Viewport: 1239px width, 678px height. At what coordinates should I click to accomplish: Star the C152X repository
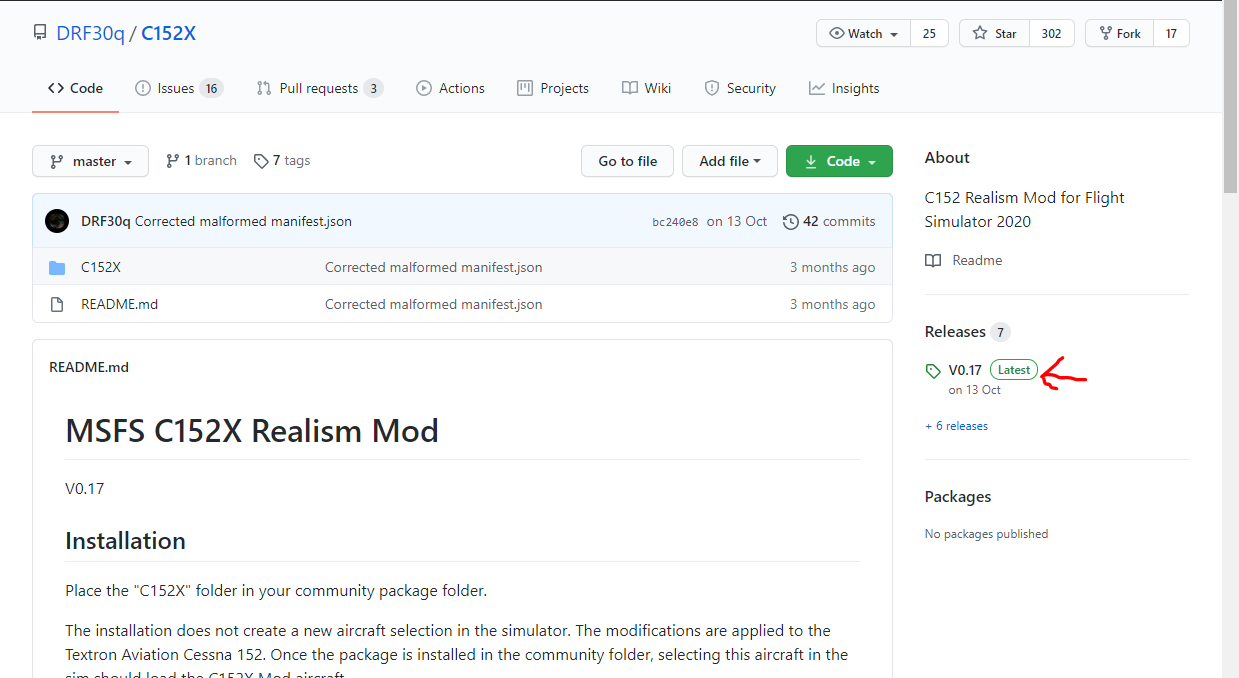[993, 33]
